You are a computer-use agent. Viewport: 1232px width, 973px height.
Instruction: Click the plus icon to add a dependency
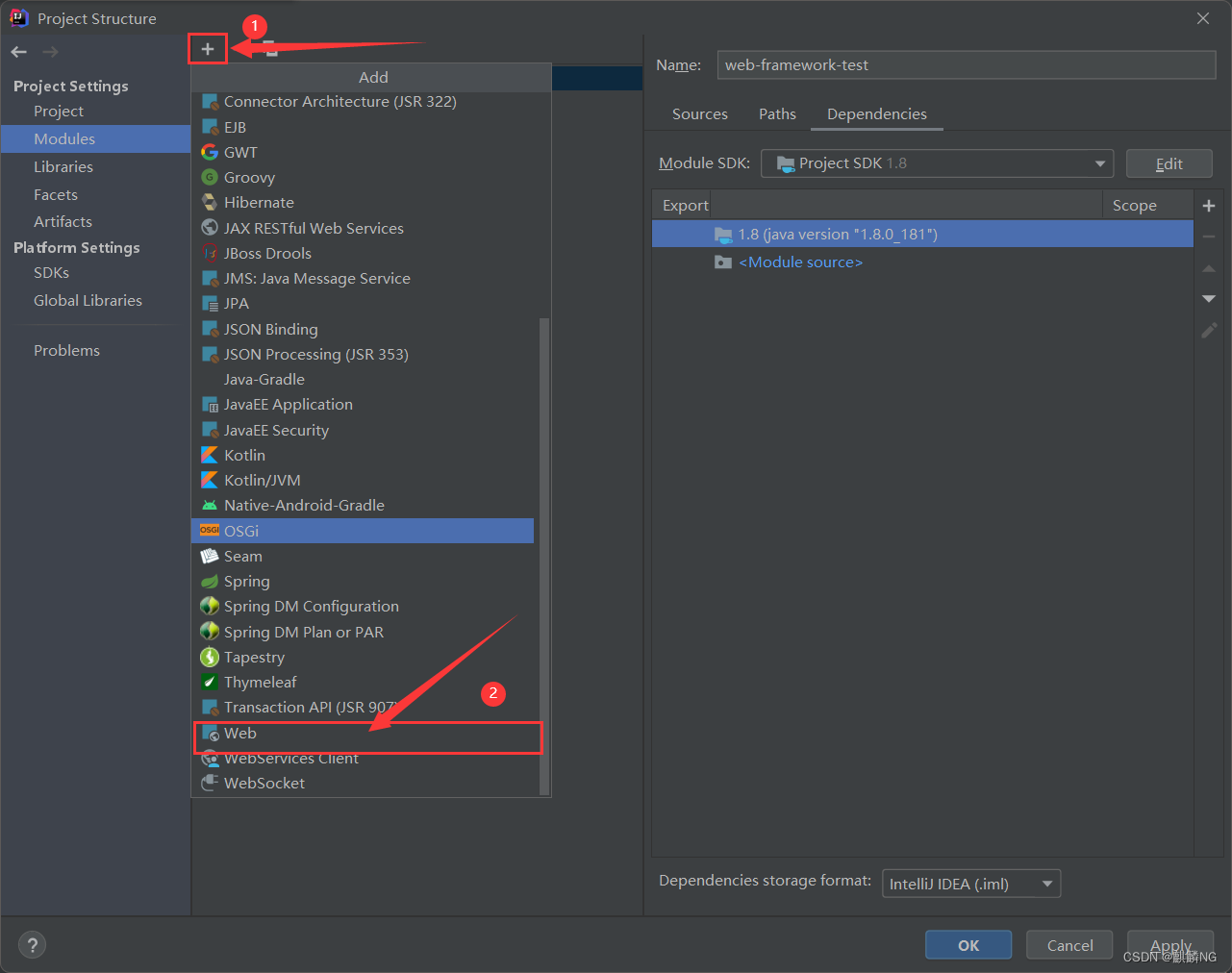pos(1209,206)
